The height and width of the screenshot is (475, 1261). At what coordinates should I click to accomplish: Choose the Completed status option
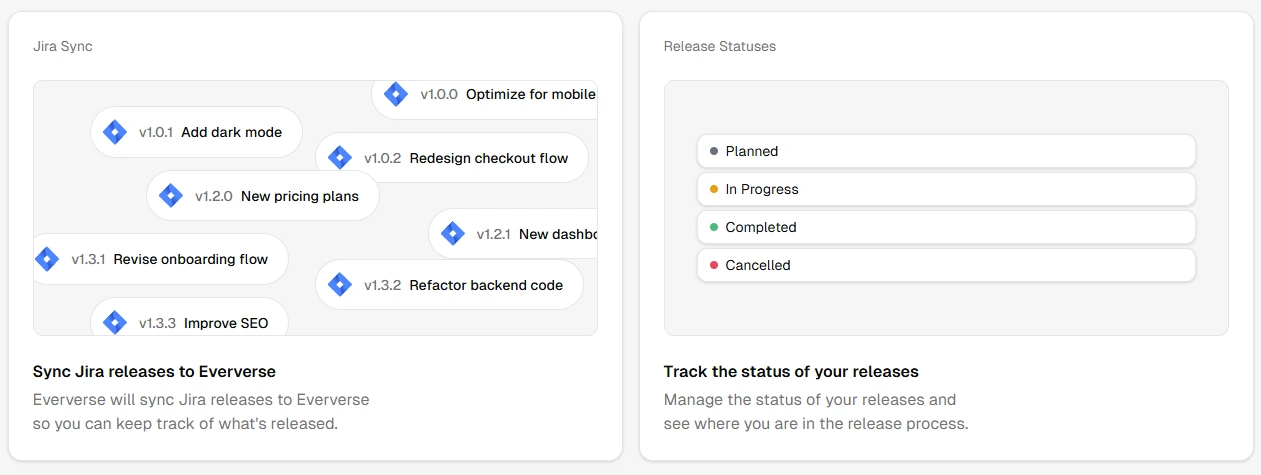[x=945, y=227]
